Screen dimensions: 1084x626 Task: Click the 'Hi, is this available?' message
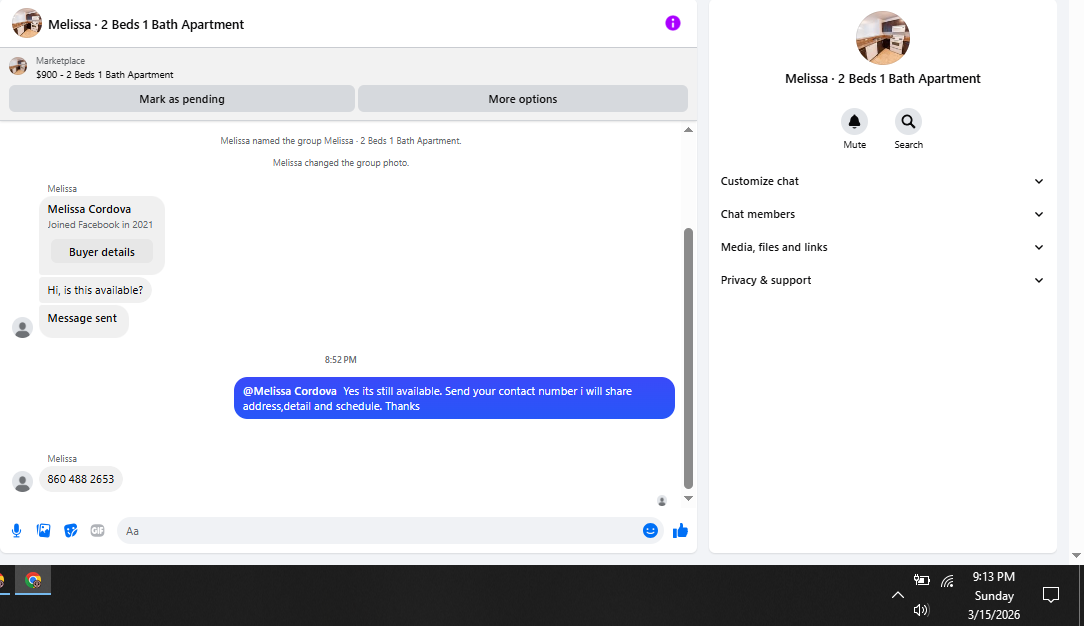pyautogui.click(x=95, y=290)
